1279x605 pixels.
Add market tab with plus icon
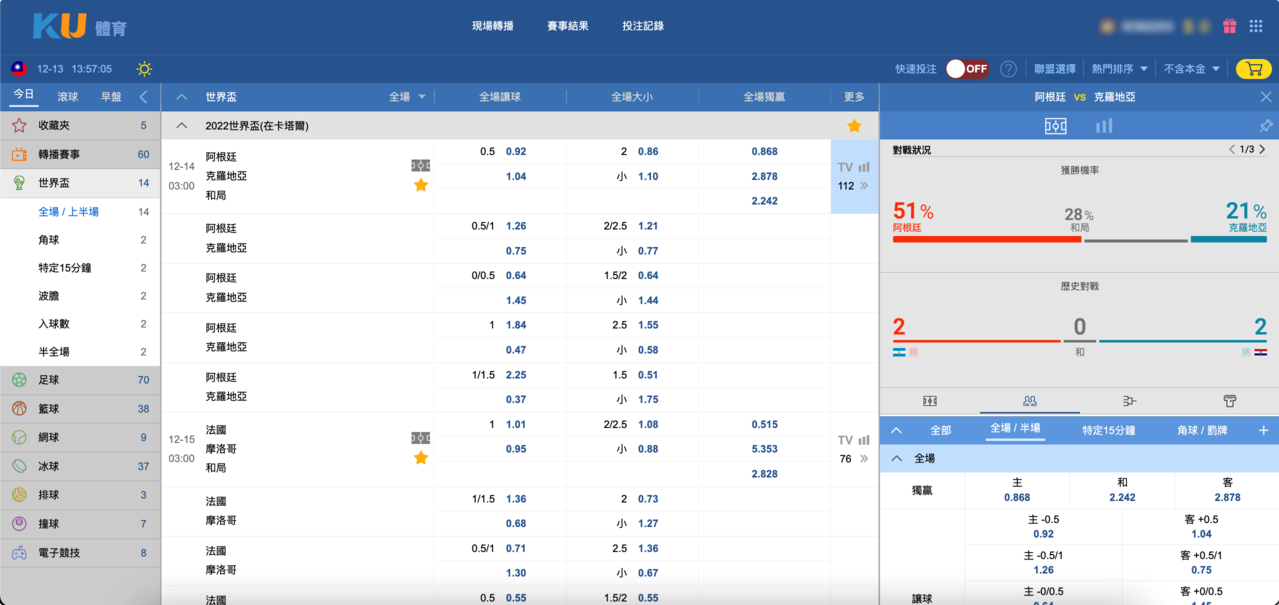(1263, 430)
